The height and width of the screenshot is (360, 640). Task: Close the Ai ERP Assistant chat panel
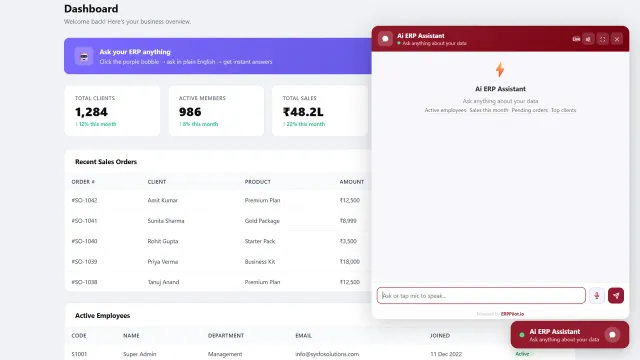pyautogui.click(x=617, y=39)
